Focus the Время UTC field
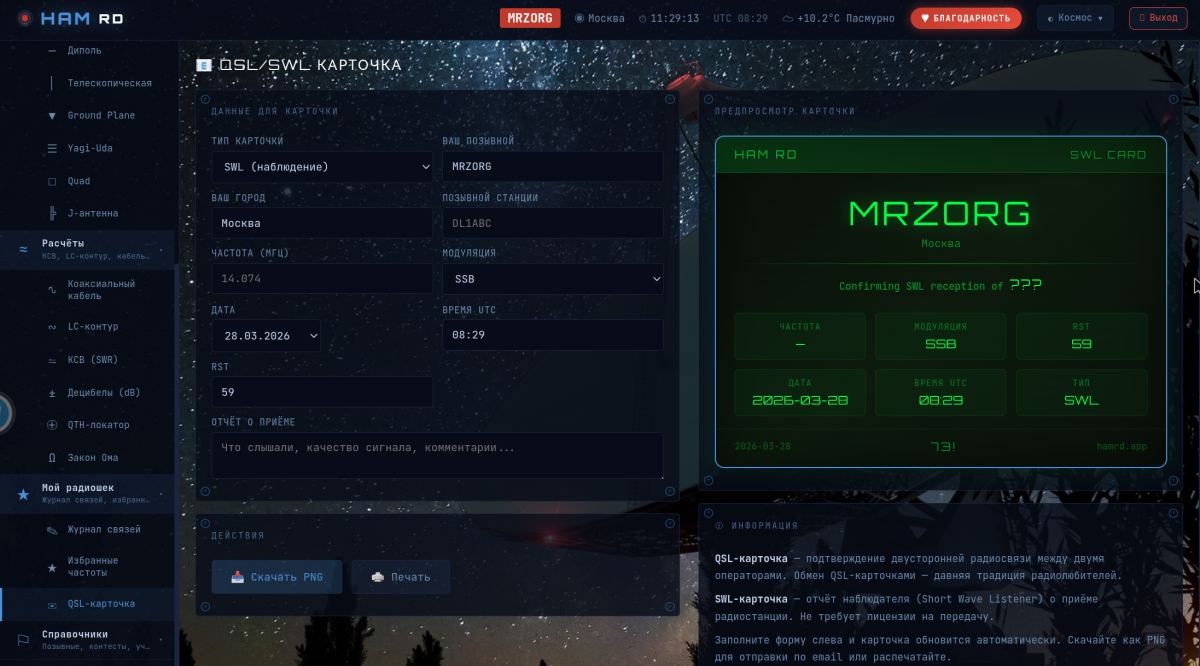Viewport: 1200px width, 666px height. [x=553, y=335]
